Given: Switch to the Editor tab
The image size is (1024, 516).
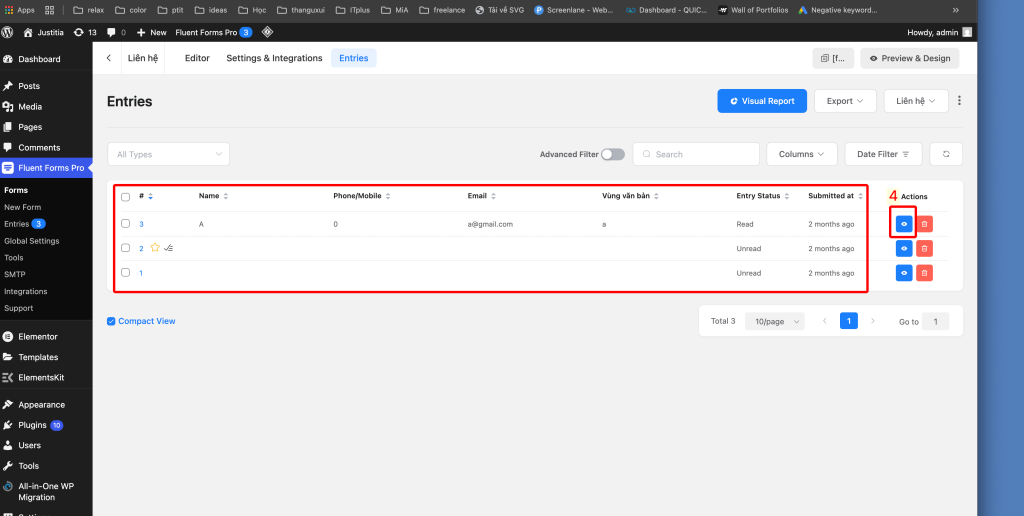Looking at the screenshot, I should click(x=197, y=58).
